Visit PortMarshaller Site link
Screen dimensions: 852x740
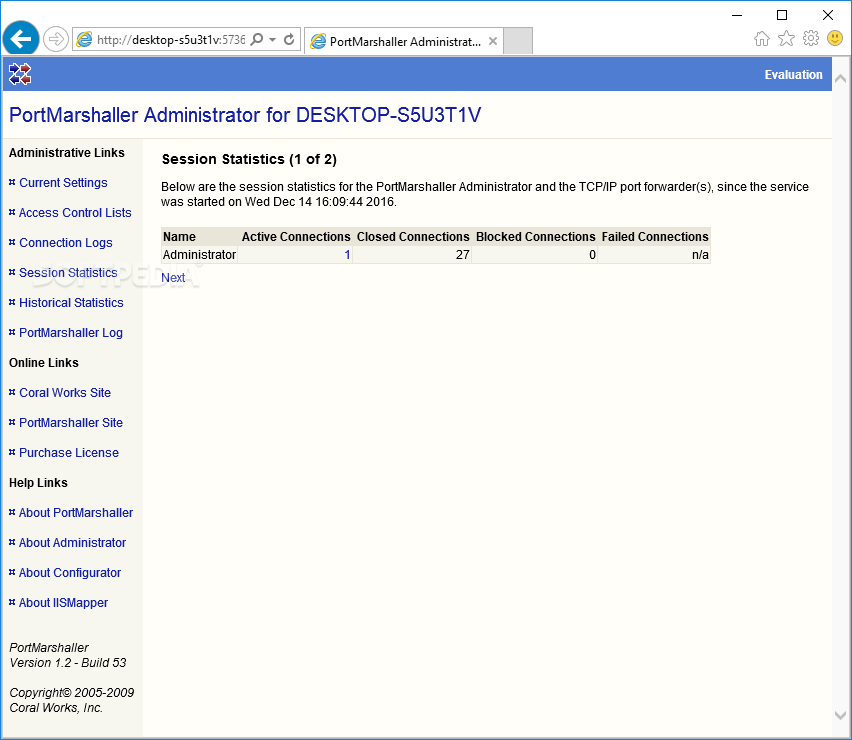[x=71, y=422]
